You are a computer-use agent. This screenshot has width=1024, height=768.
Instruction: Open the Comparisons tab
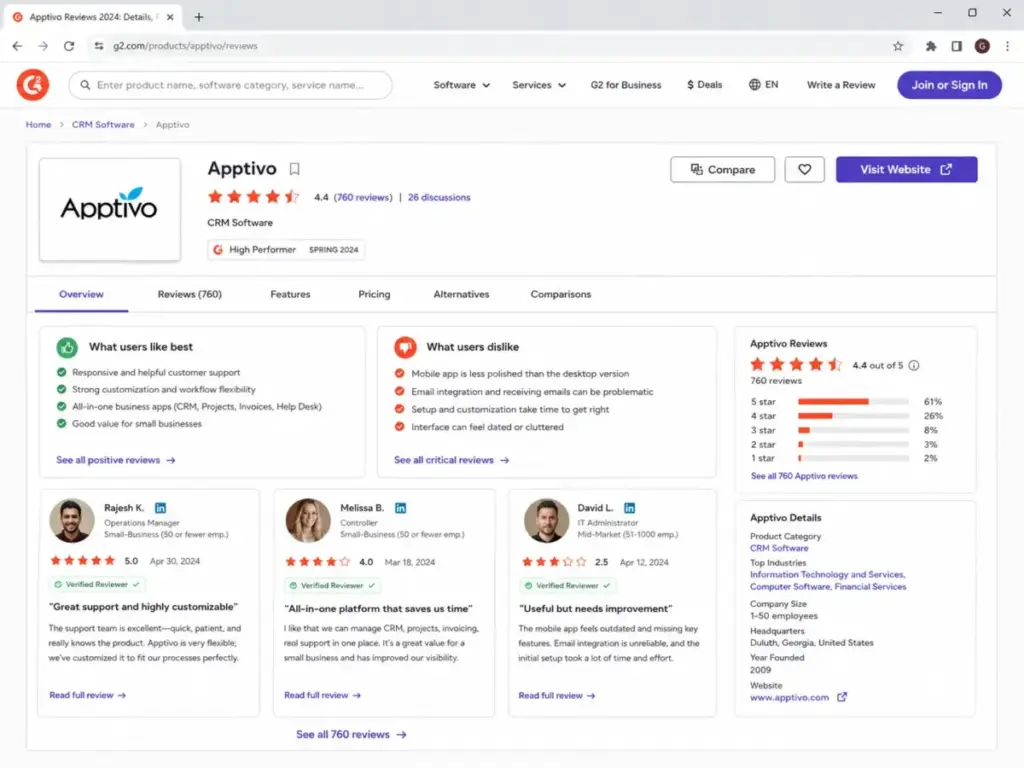pyautogui.click(x=560, y=295)
